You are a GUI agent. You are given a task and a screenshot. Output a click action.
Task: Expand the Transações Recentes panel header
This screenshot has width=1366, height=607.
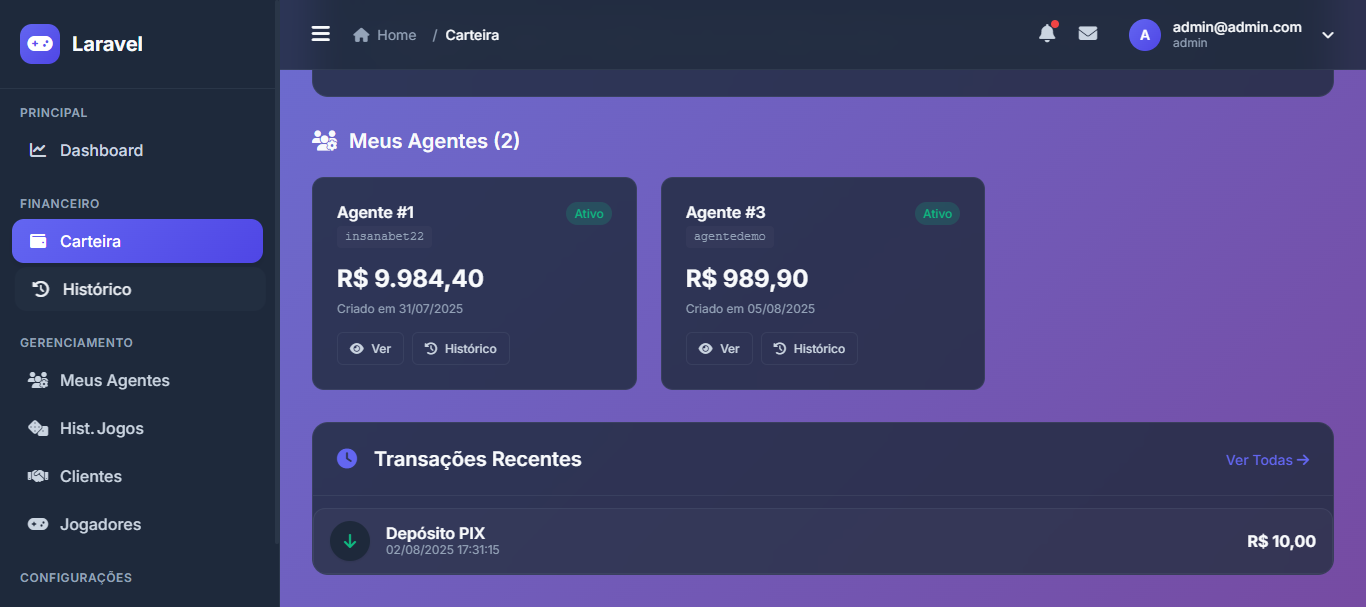click(x=477, y=459)
